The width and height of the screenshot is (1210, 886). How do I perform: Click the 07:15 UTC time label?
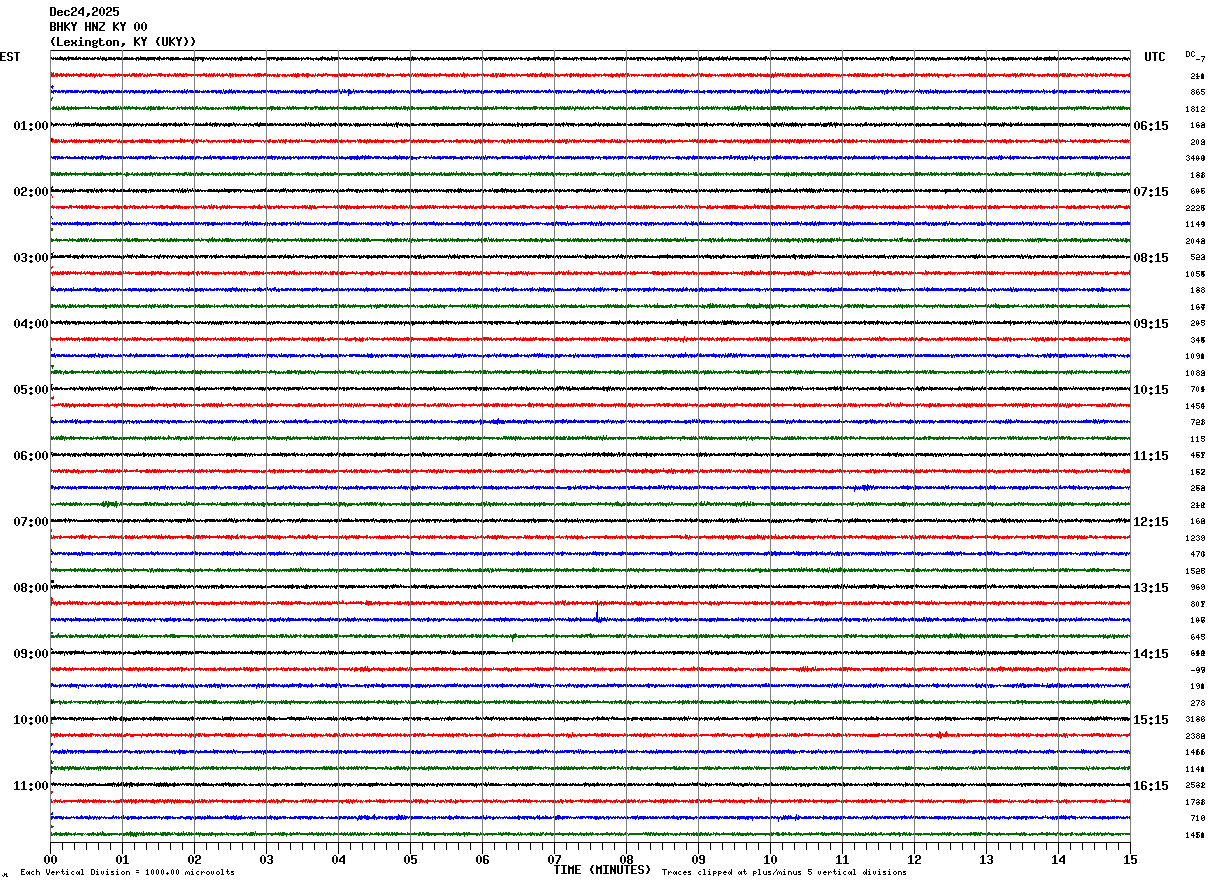coord(1151,192)
